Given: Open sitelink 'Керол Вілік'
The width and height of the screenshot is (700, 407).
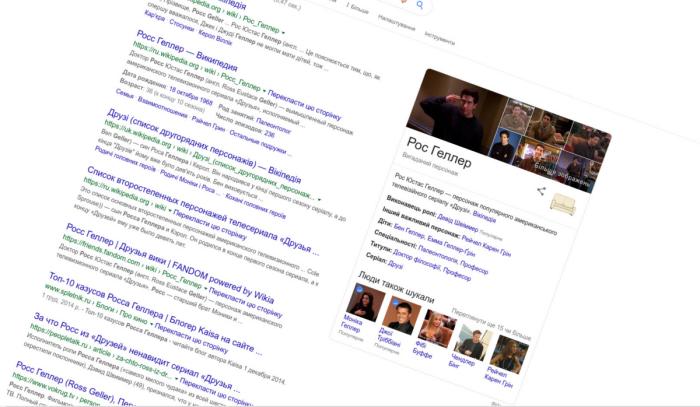Looking at the screenshot, I should 215,38.
